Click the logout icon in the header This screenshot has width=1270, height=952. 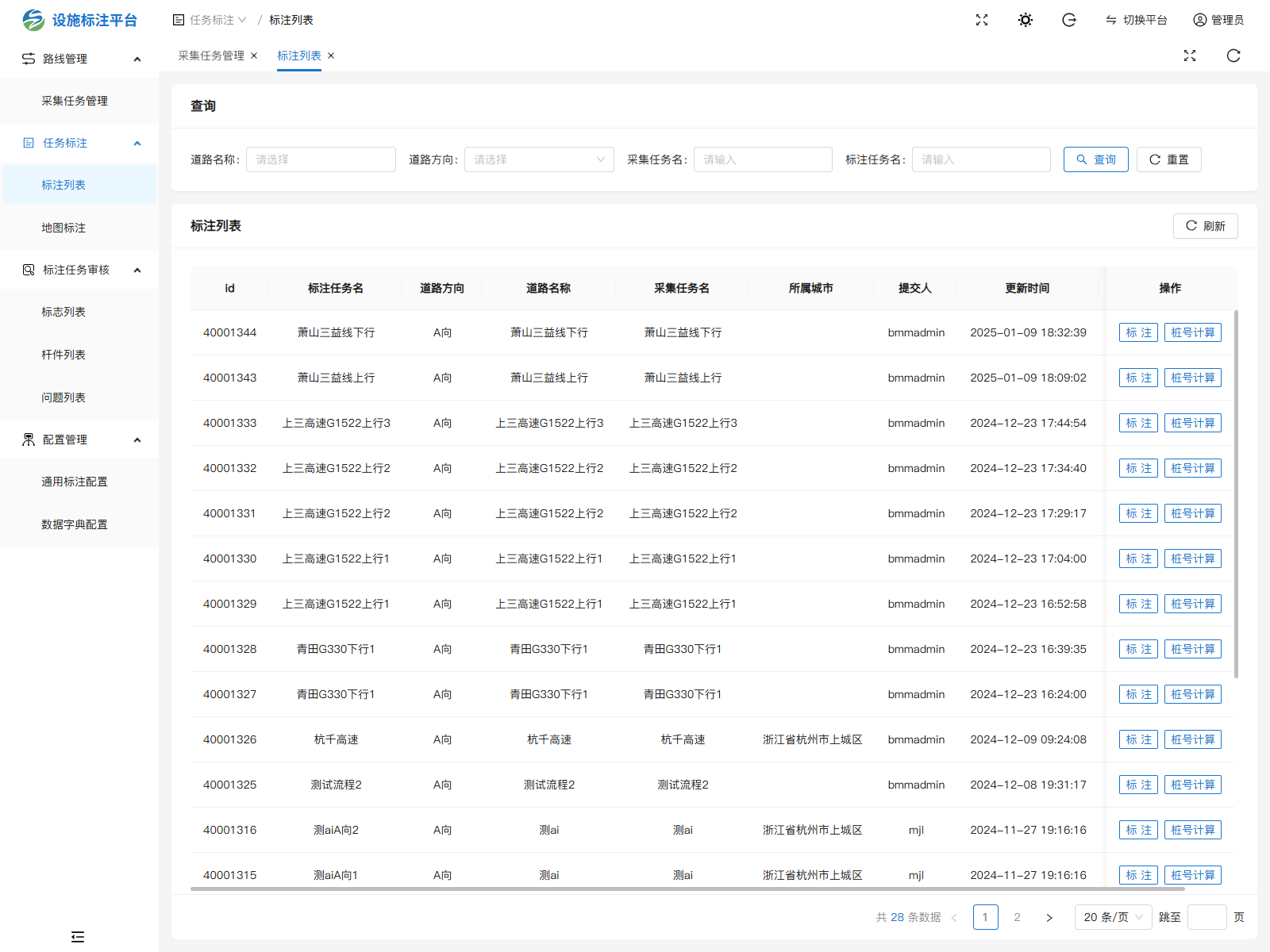tap(1069, 20)
